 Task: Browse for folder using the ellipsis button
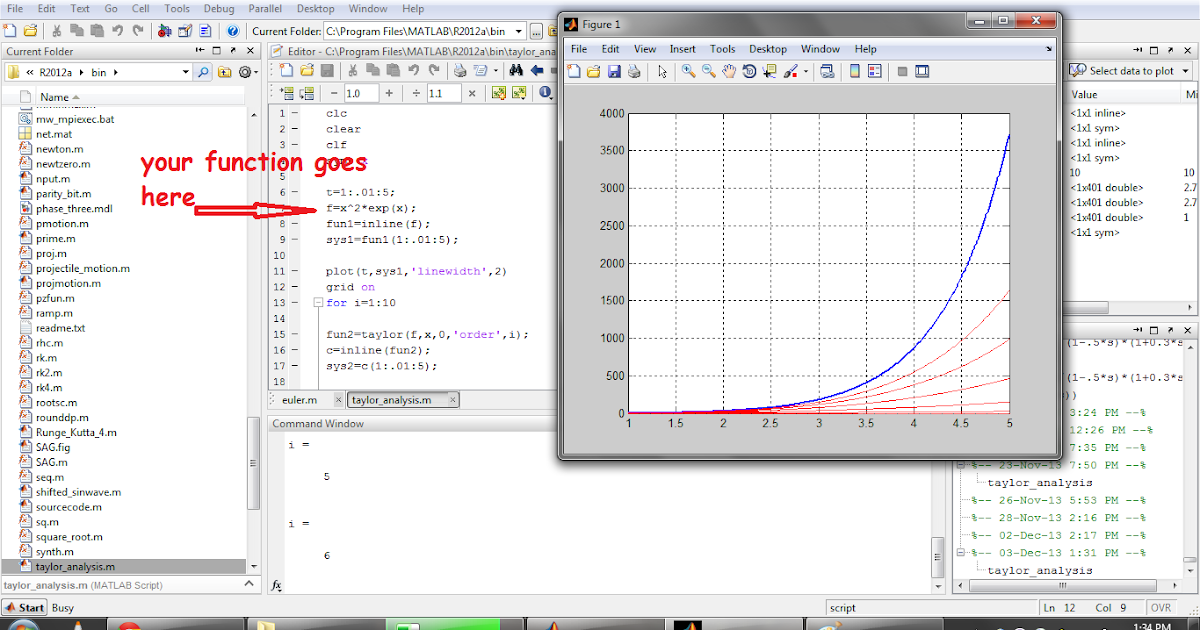(537, 31)
